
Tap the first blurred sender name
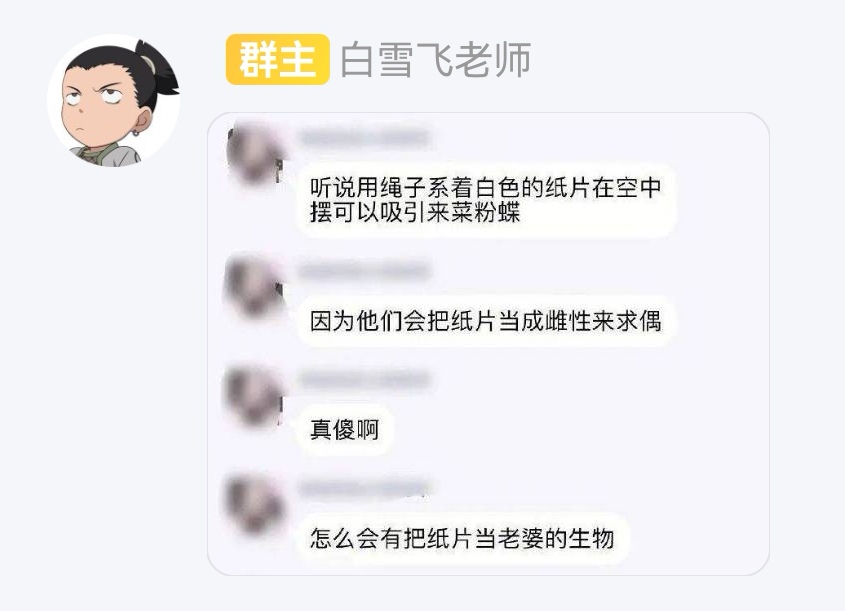(x=365, y=138)
